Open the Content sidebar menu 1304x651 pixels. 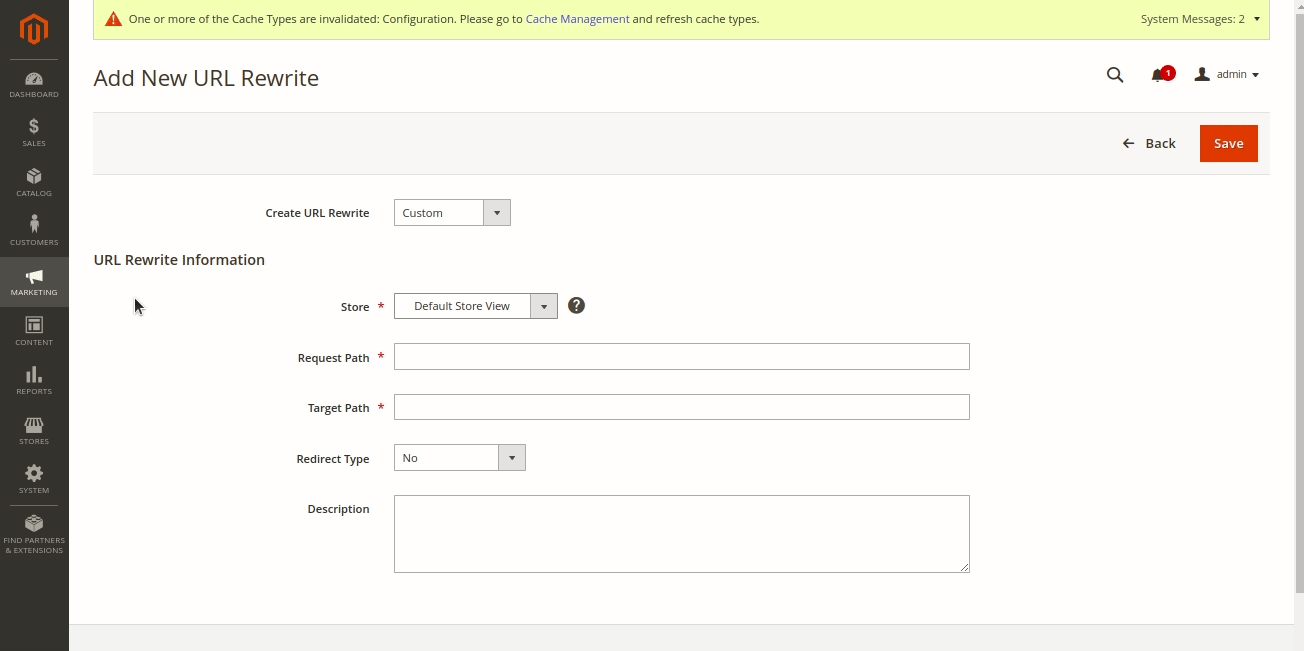pos(34,332)
